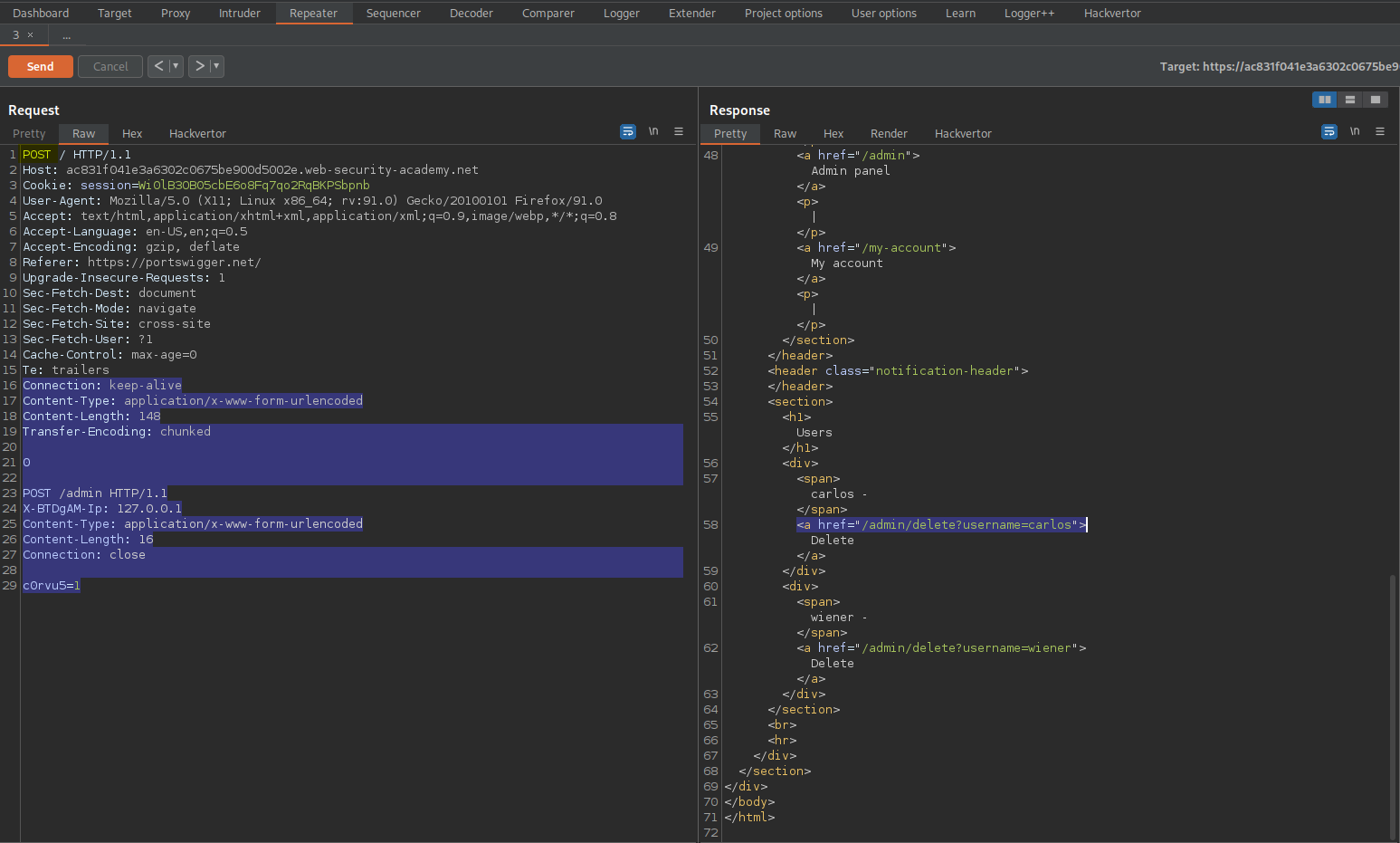Click 'My account' text in response
The height and width of the screenshot is (843, 1400).
pyautogui.click(x=847, y=263)
